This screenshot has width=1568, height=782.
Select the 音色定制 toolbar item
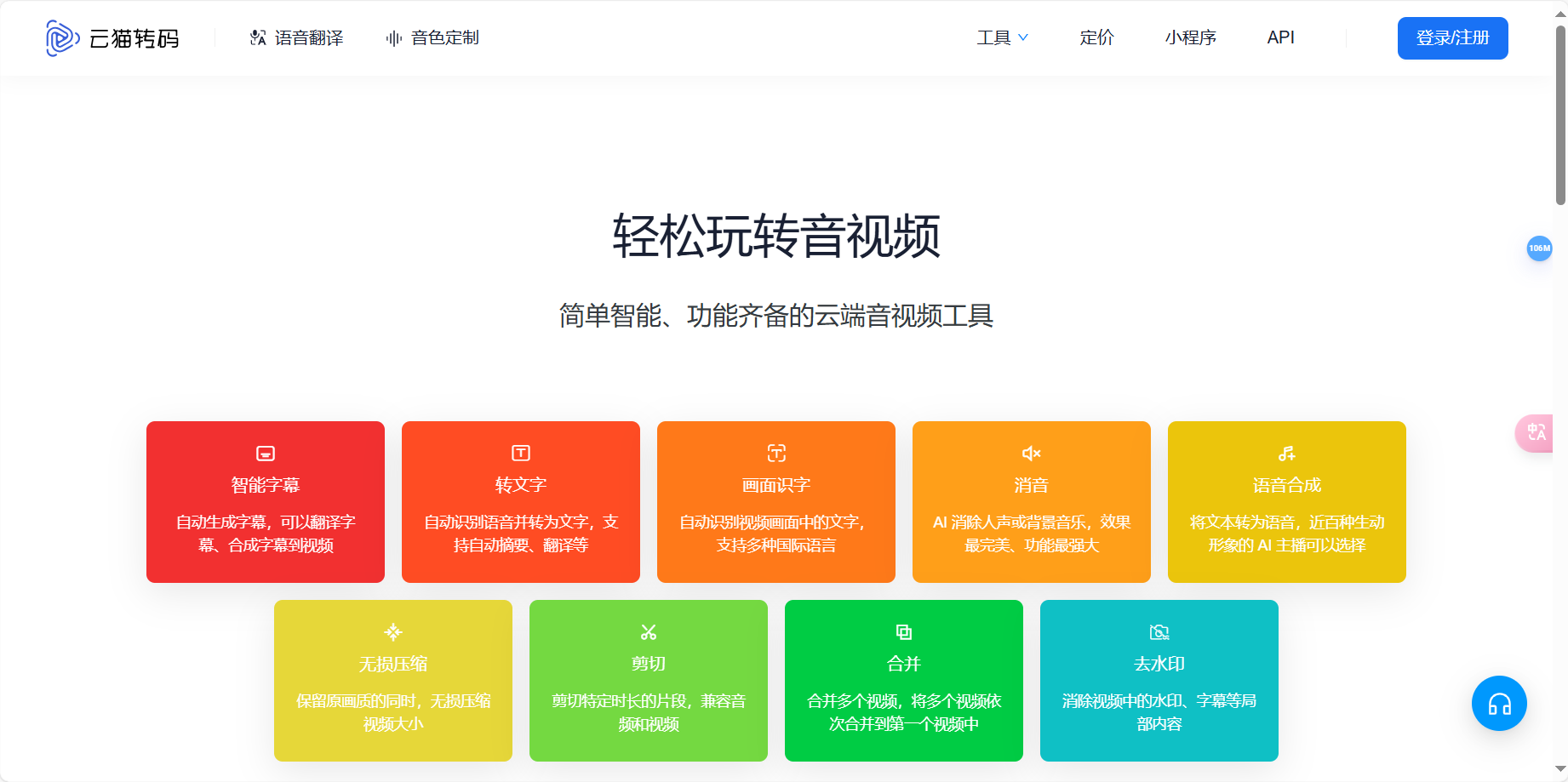pyautogui.click(x=432, y=37)
